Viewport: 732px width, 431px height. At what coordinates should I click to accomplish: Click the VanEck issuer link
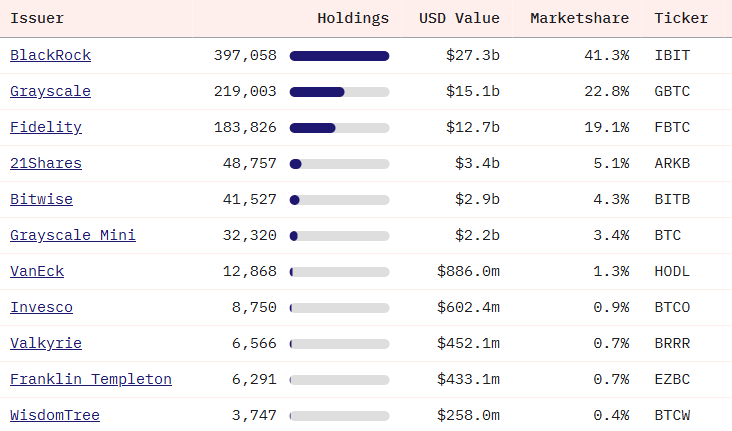[x=37, y=271]
